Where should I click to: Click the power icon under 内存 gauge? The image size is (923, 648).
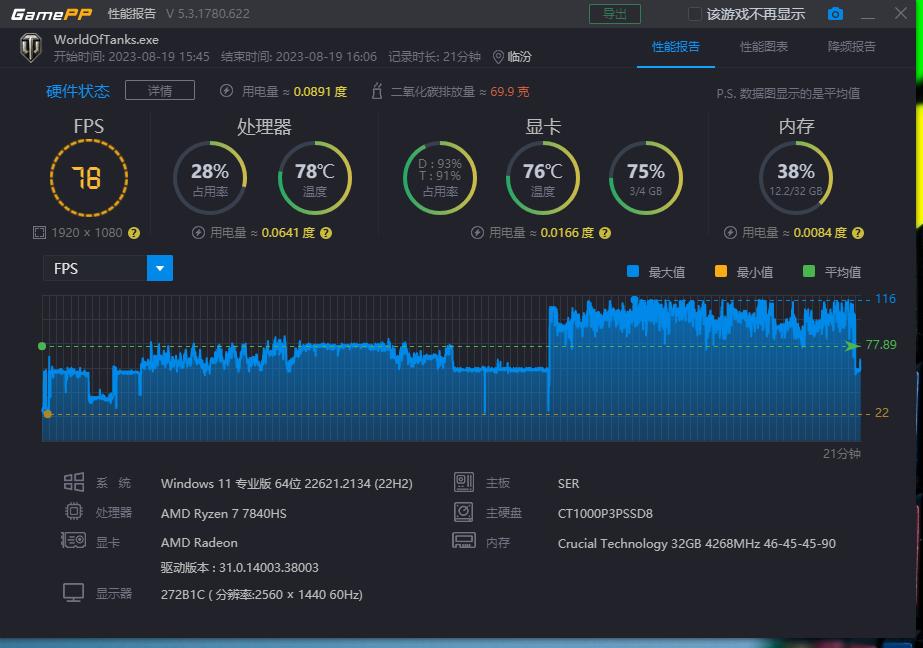point(730,232)
